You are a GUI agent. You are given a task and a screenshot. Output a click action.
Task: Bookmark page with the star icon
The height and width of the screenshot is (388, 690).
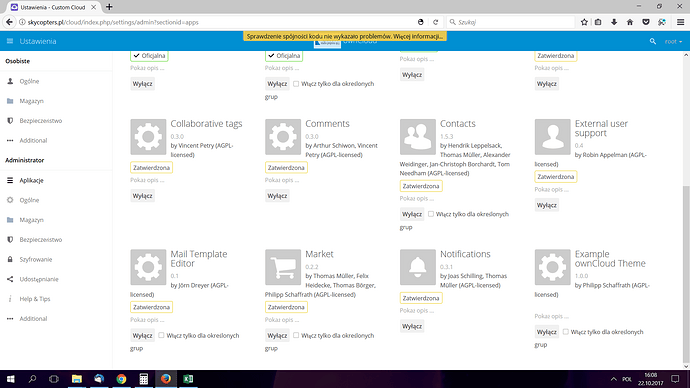click(584, 22)
